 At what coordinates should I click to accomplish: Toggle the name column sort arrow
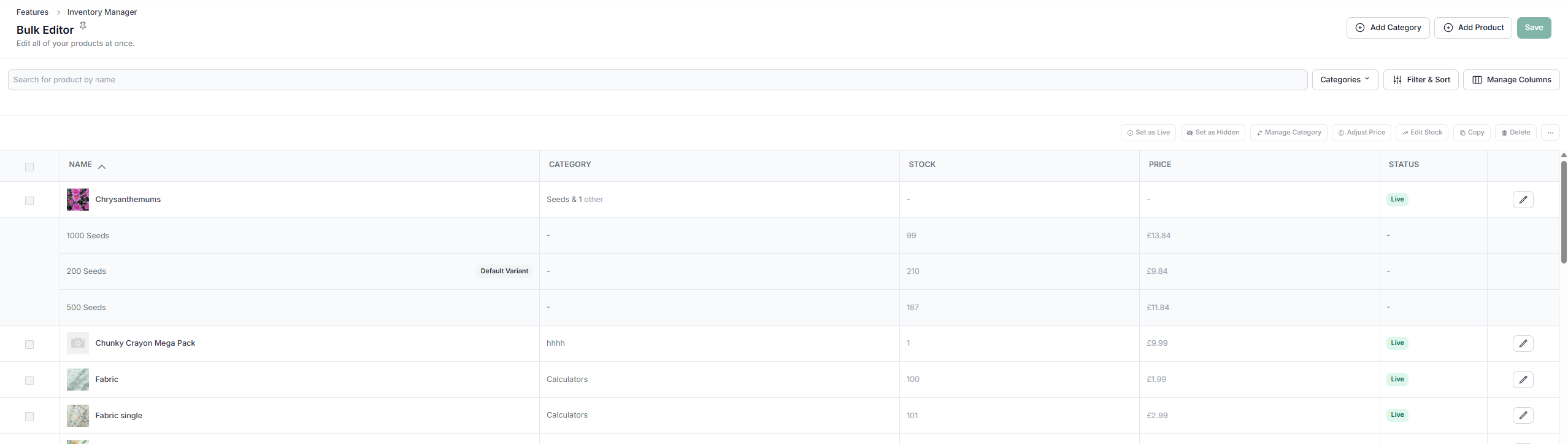[102, 166]
